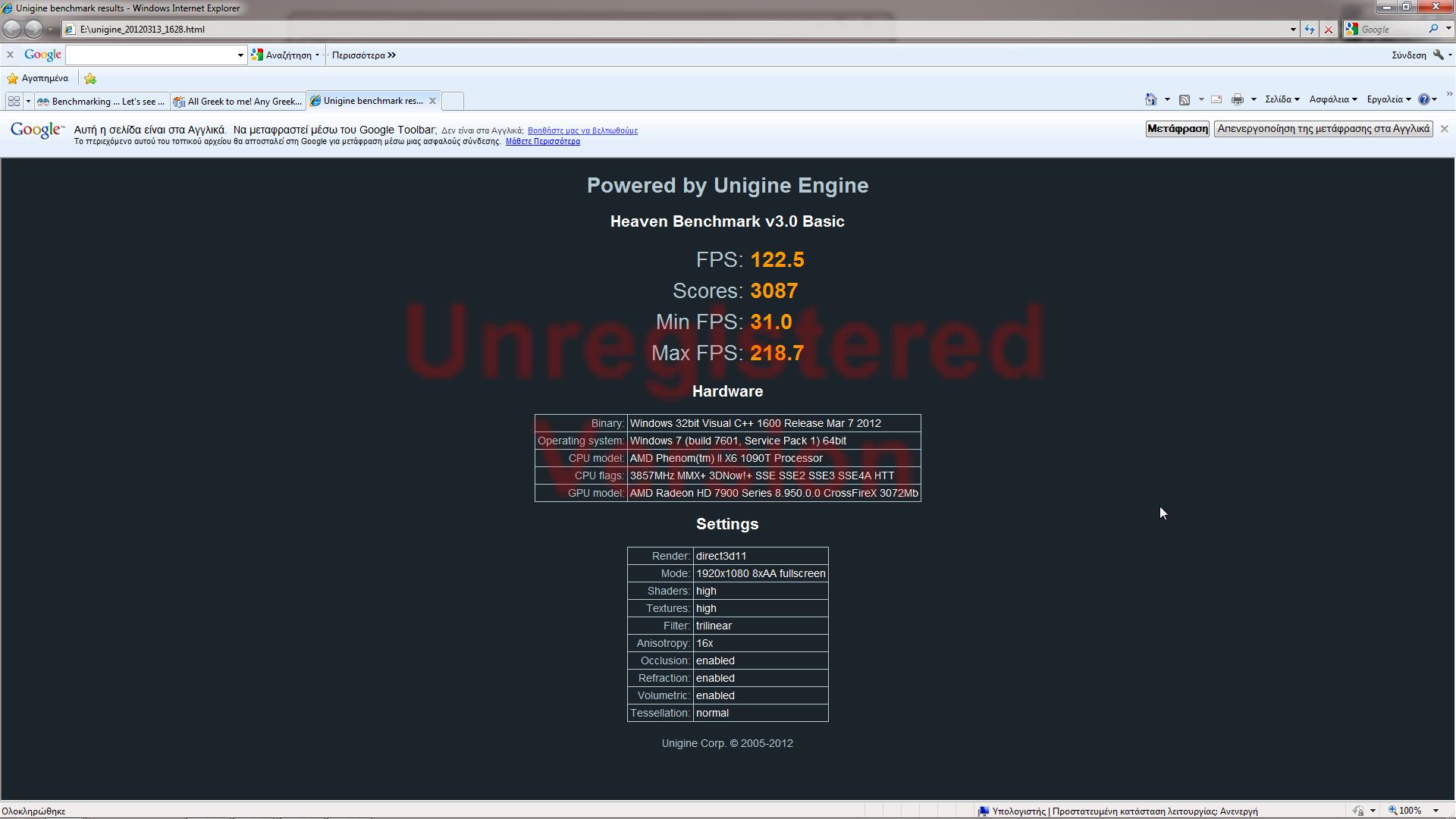The height and width of the screenshot is (819, 1456).
Task: Open the search provider dropdown arrow
Action: (x=1448, y=30)
